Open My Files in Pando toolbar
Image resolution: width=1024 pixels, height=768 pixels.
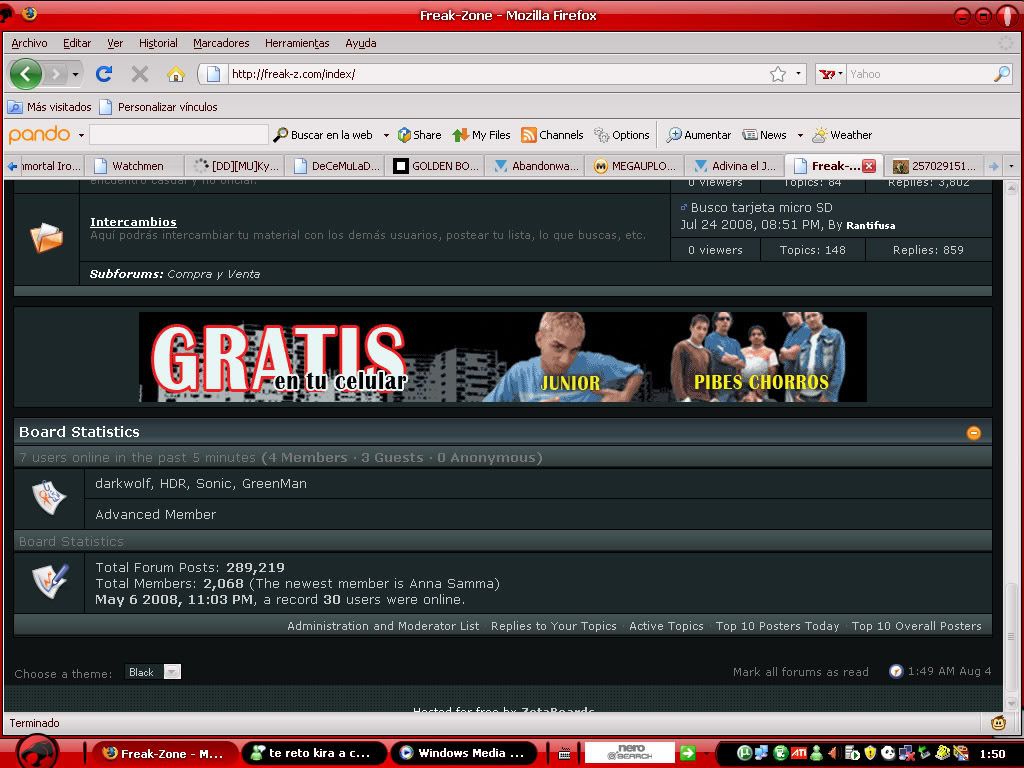tap(481, 135)
